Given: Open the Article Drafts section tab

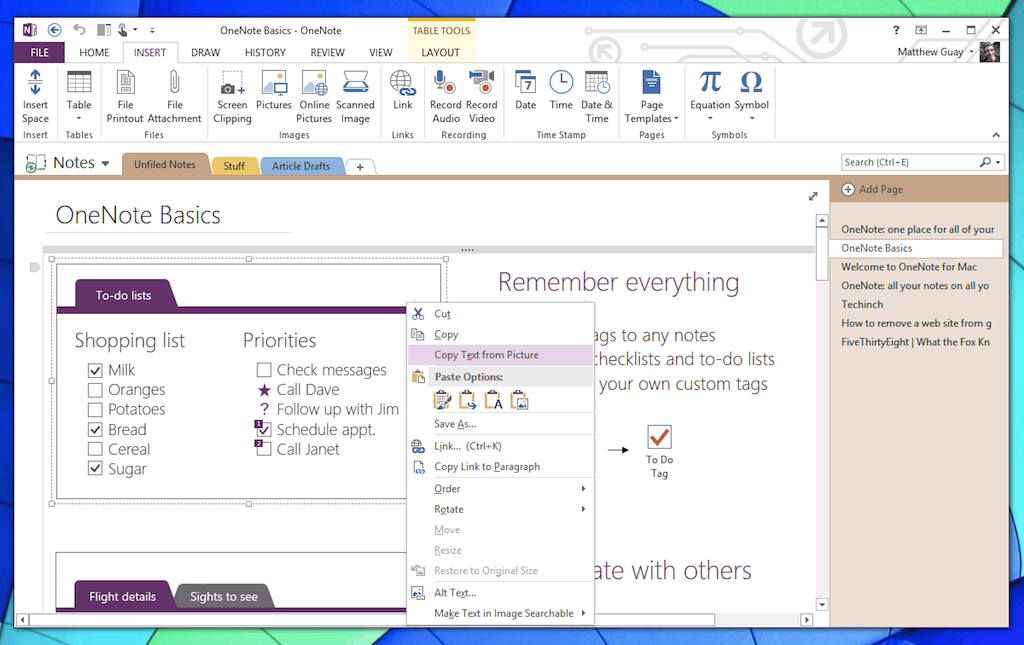Looking at the screenshot, I should pyautogui.click(x=301, y=166).
